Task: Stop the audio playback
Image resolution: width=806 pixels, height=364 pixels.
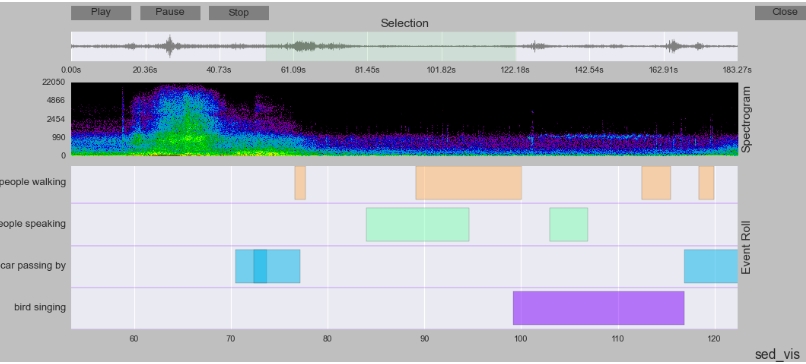Action: pos(239,13)
